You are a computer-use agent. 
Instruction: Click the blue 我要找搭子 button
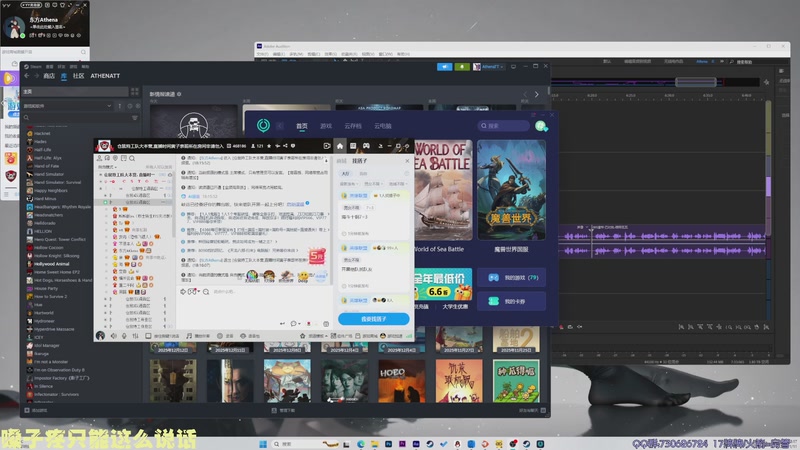[x=373, y=319]
